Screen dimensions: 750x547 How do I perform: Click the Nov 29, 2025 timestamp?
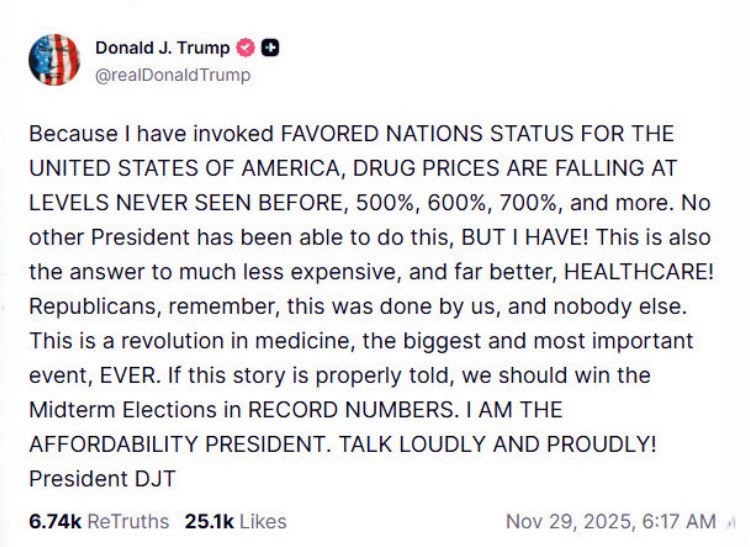(610, 521)
